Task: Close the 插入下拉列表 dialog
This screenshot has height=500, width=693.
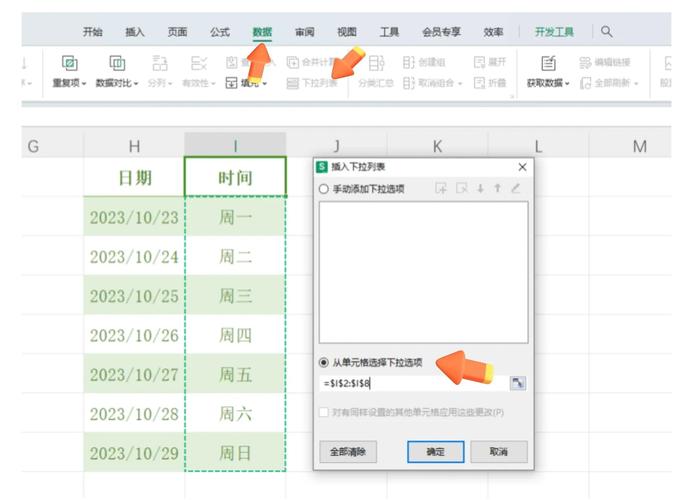Action: [x=522, y=167]
